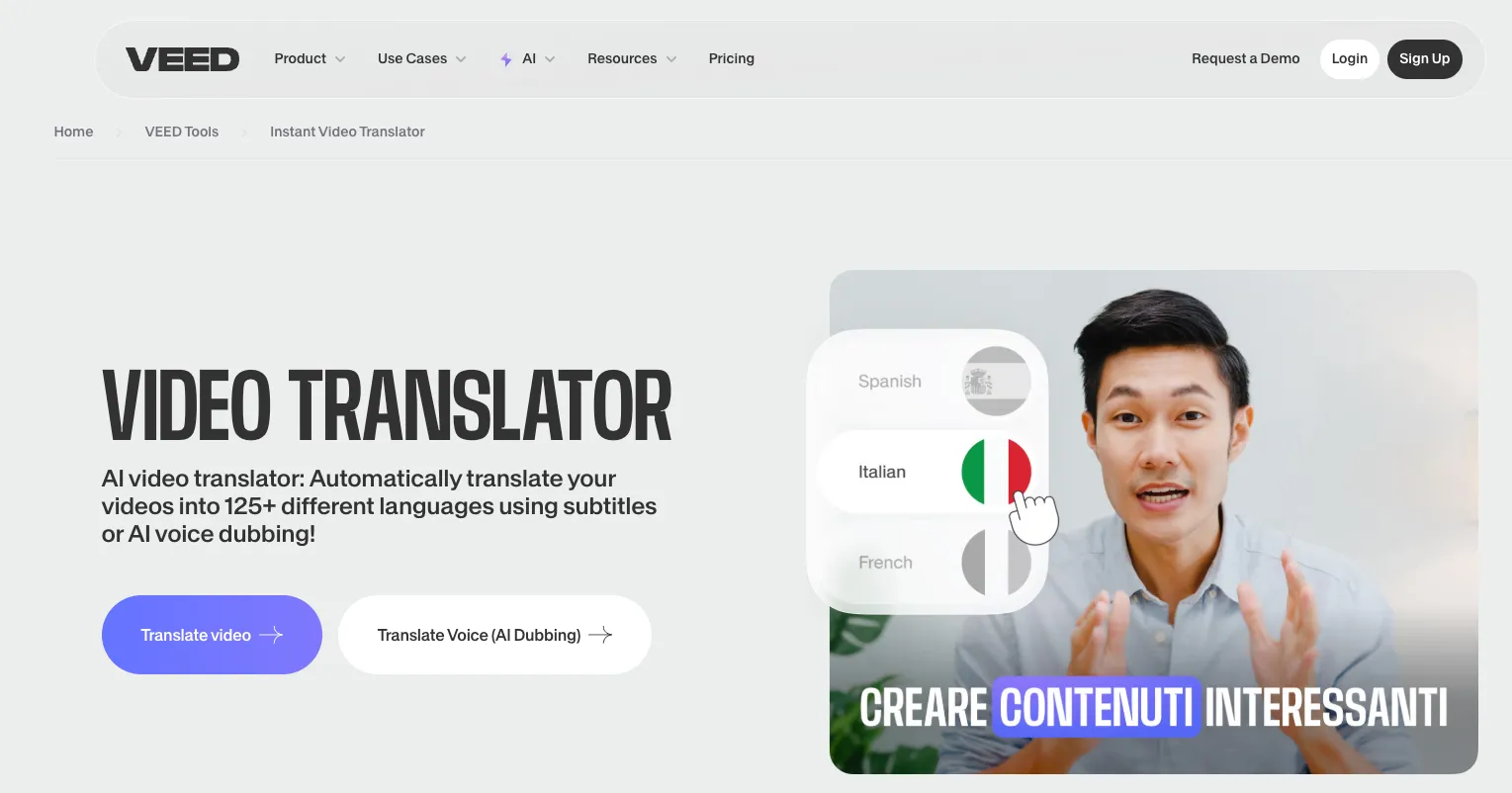Go to Home breadcrumb
Screen dimensions: 1512x793
coord(73,132)
